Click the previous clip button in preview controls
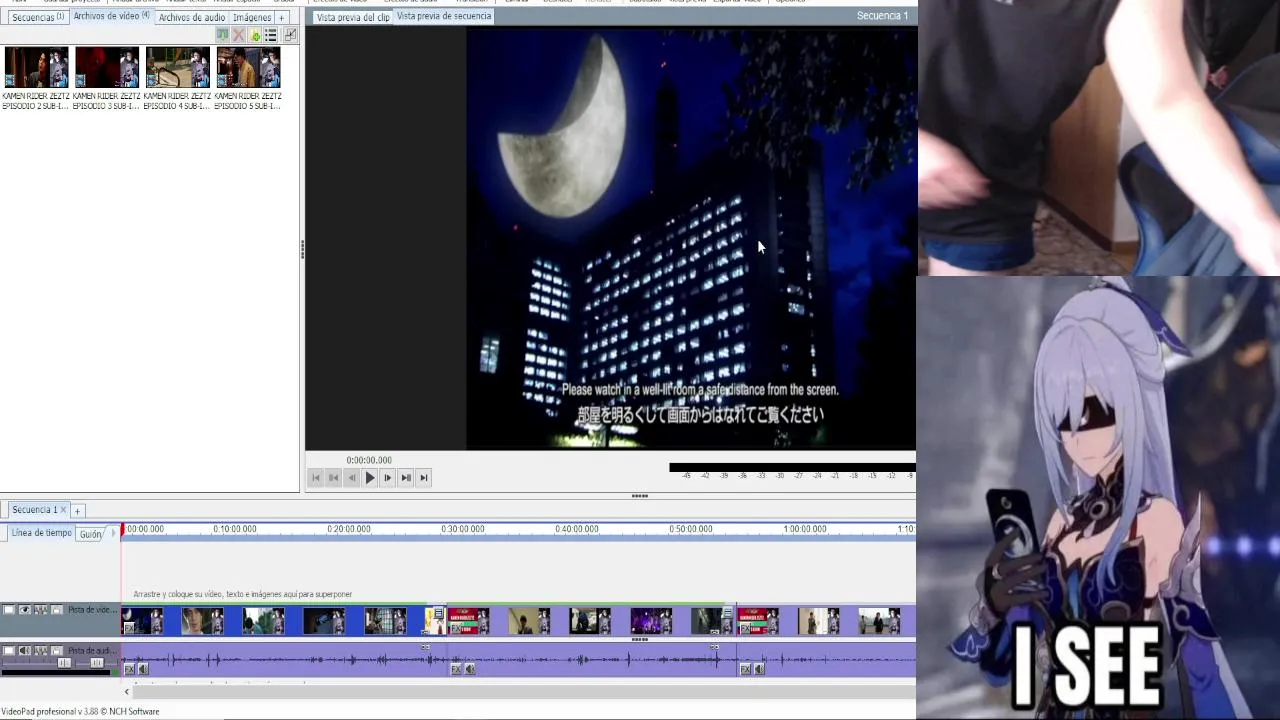Screen dimensions: 1280x720 tap(334, 478)
